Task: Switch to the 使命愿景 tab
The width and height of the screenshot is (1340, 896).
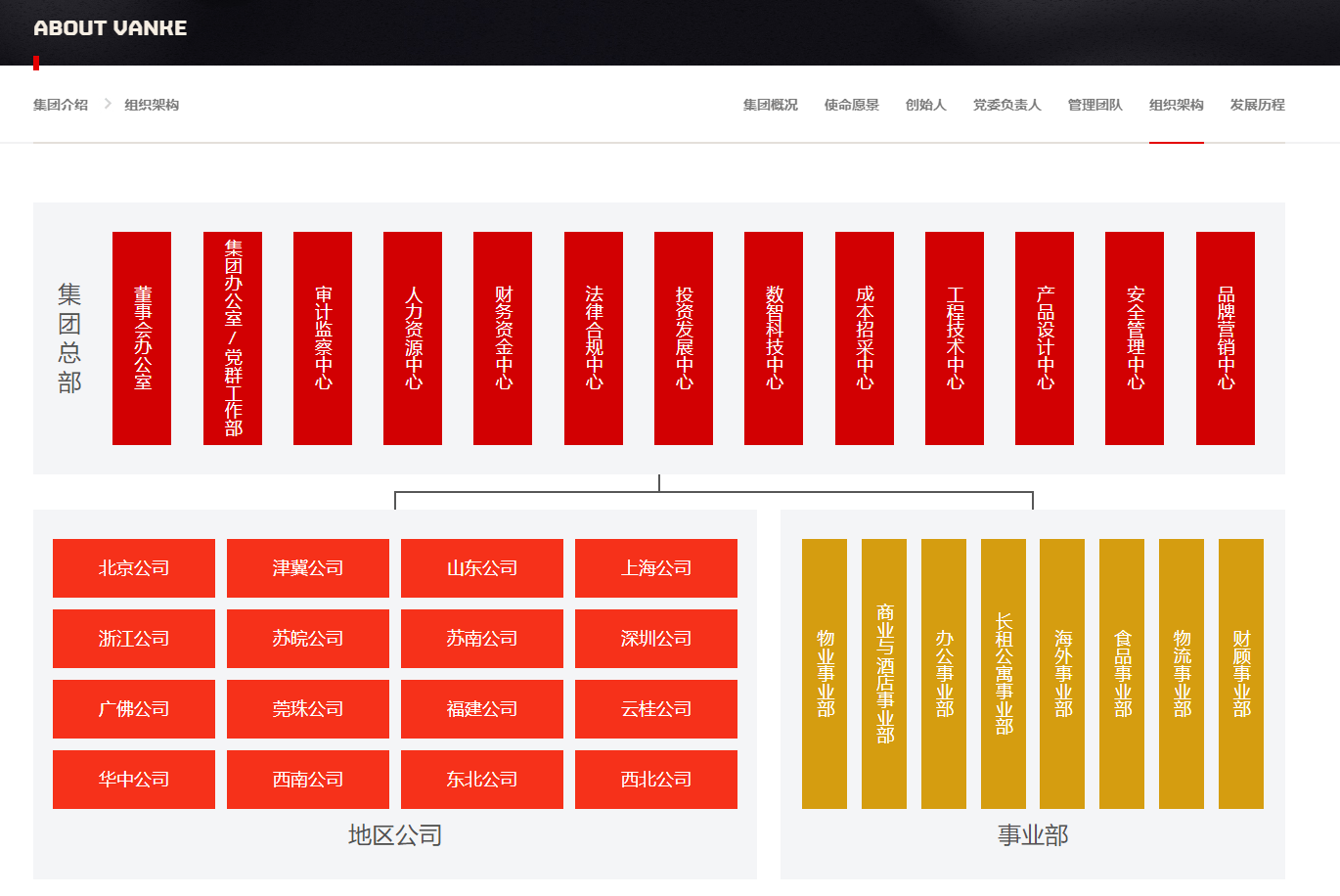Action: tap(851, 105)
